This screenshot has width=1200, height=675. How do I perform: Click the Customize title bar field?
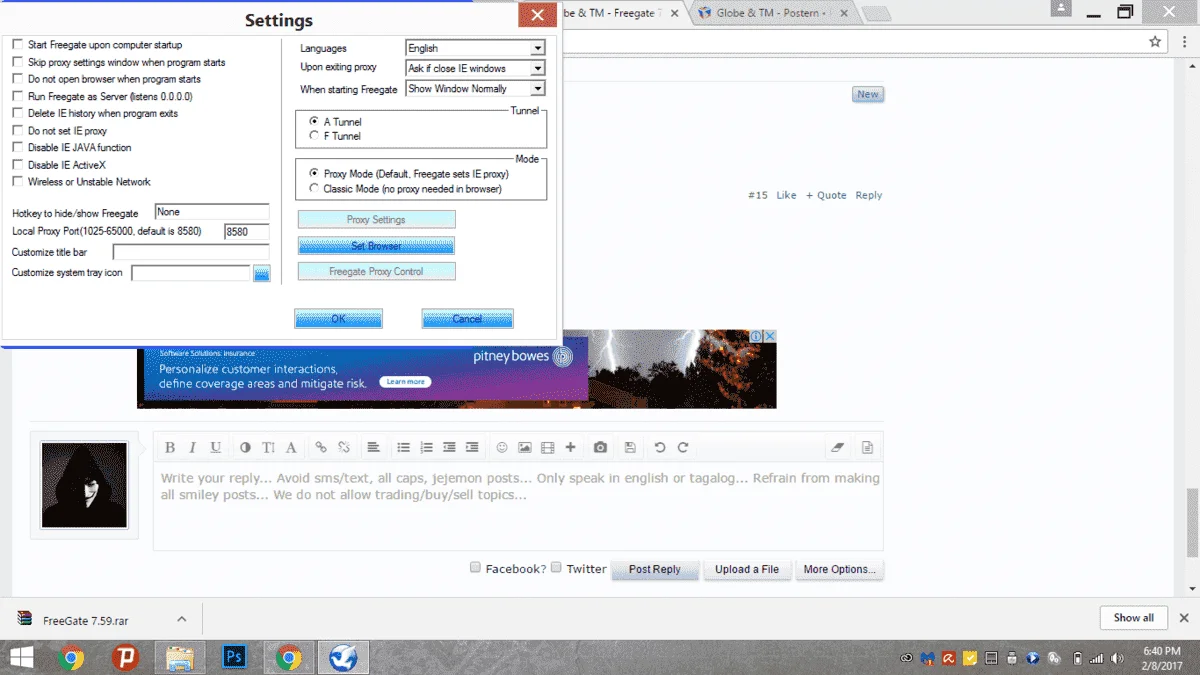coord(191,252)
